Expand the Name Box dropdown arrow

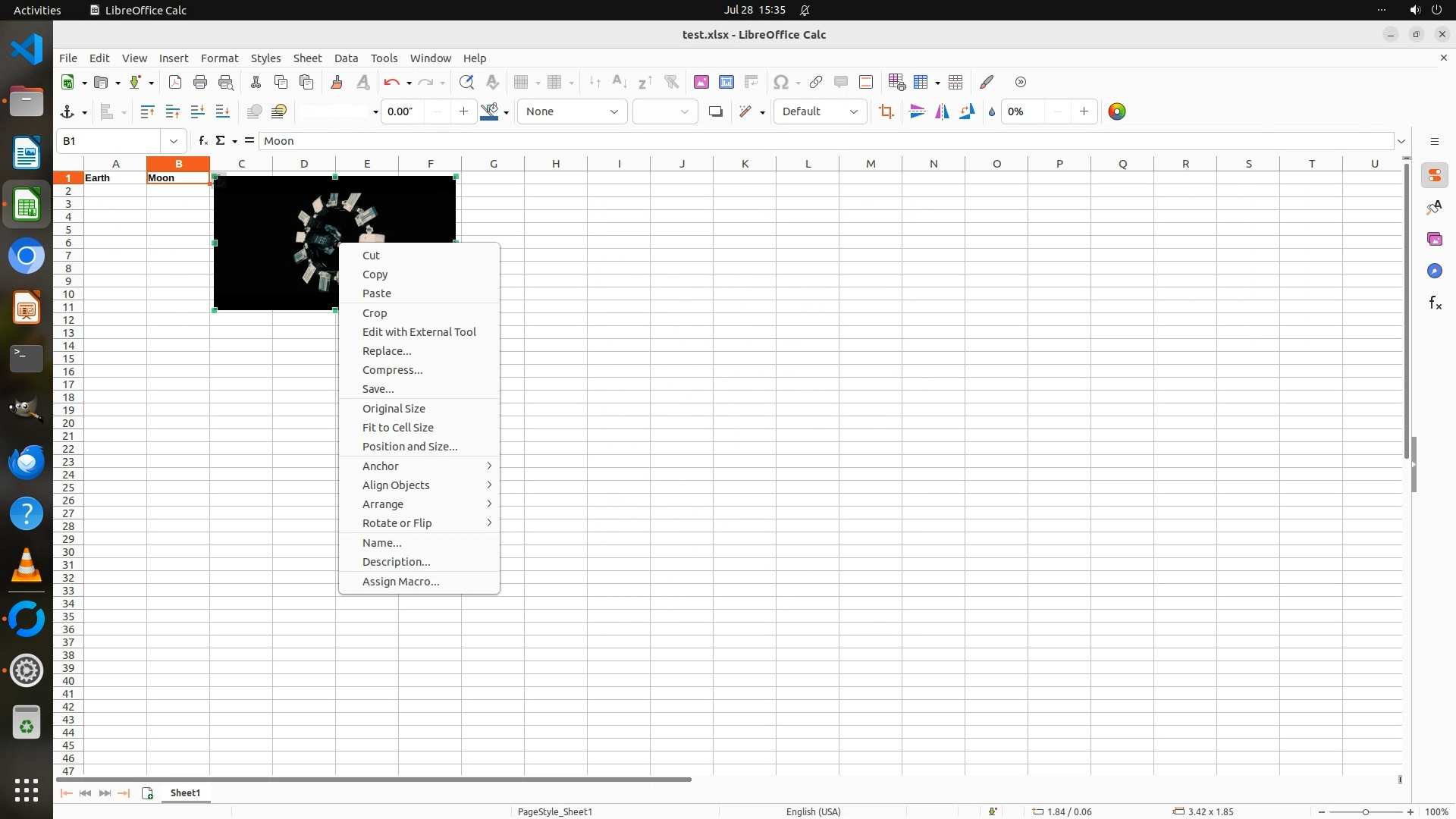pos(174,141)
